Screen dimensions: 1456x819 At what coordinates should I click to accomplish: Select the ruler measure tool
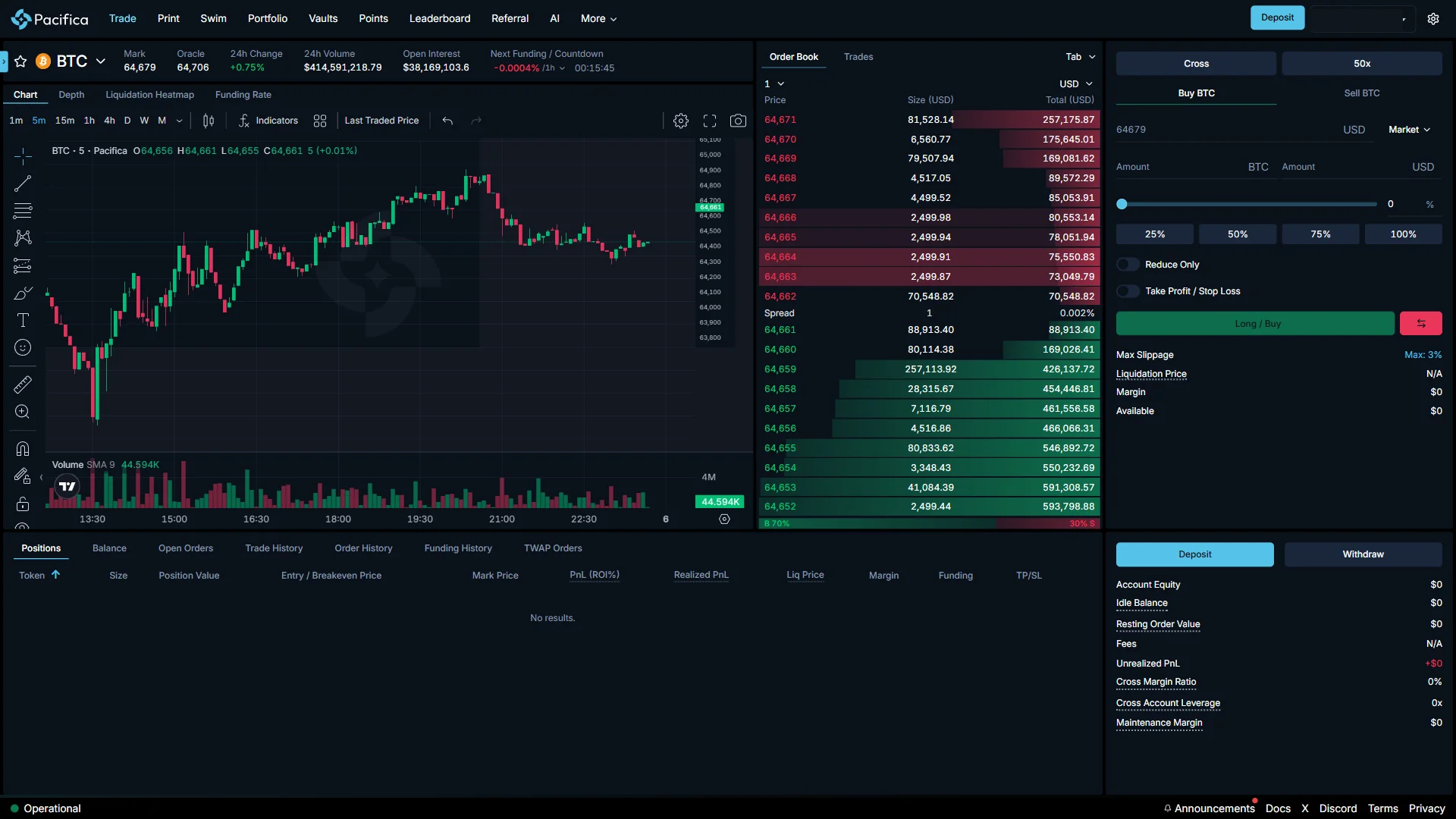point(23,384)
